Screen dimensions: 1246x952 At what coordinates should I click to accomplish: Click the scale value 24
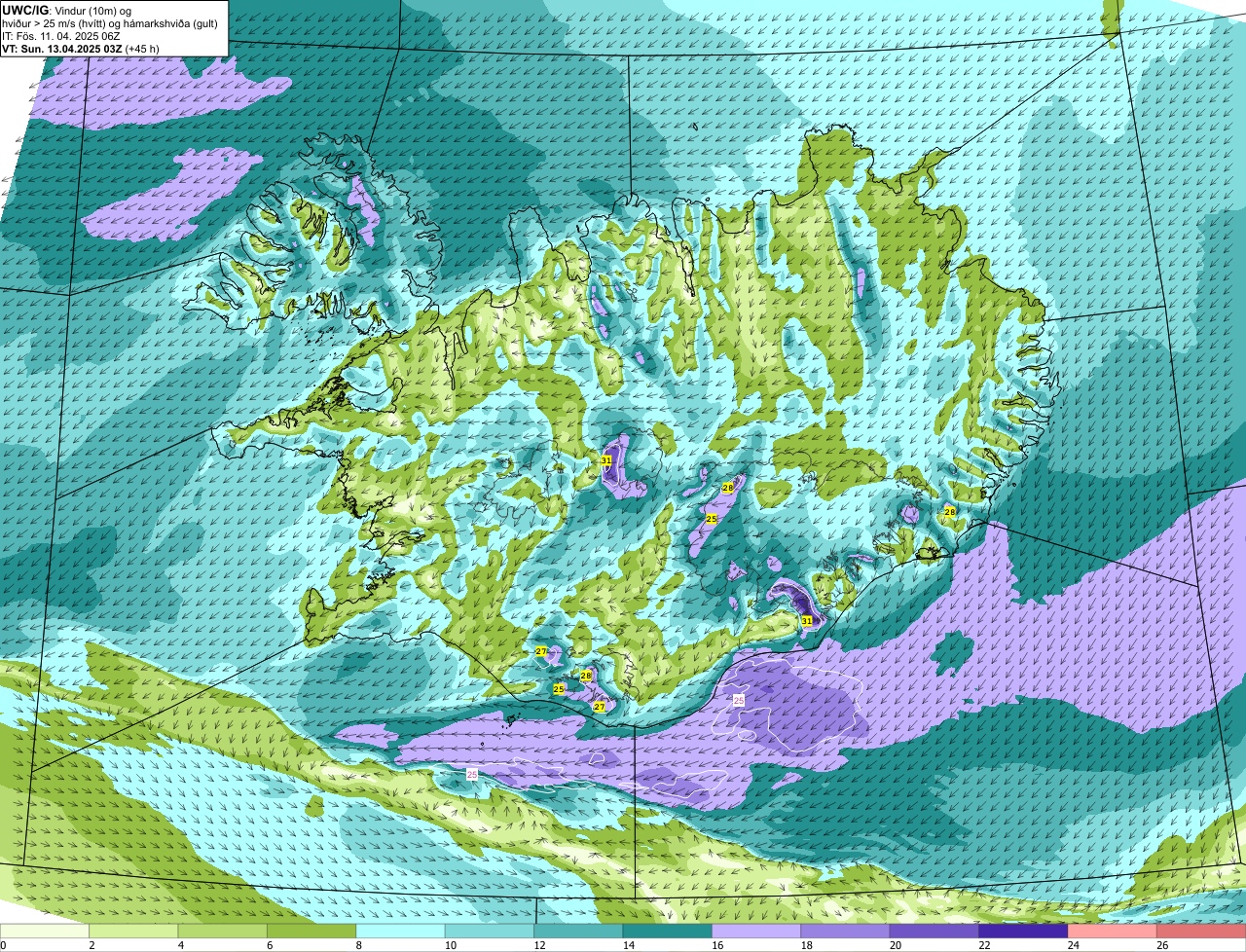click(x=1073, y=945)
